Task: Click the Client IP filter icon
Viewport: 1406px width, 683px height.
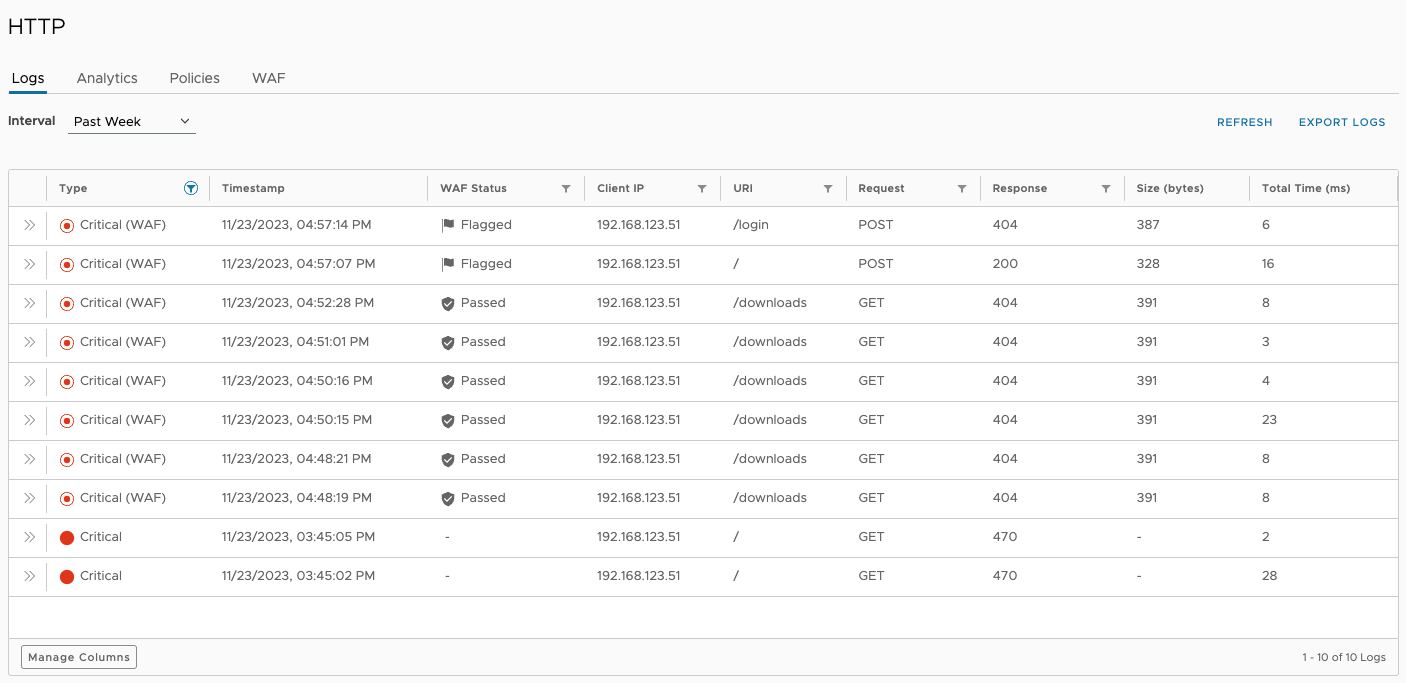Action: 702,188
